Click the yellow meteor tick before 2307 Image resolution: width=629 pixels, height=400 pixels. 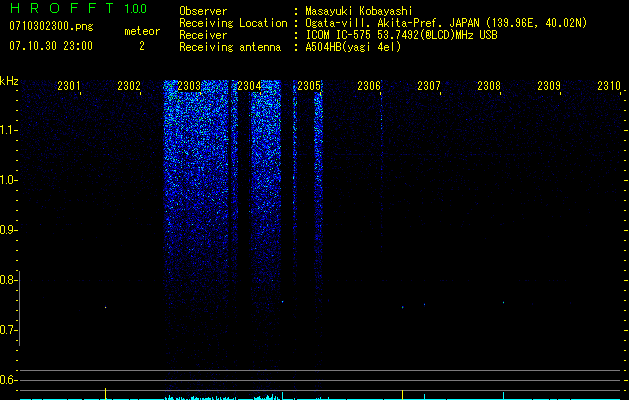tap(402, 394)
